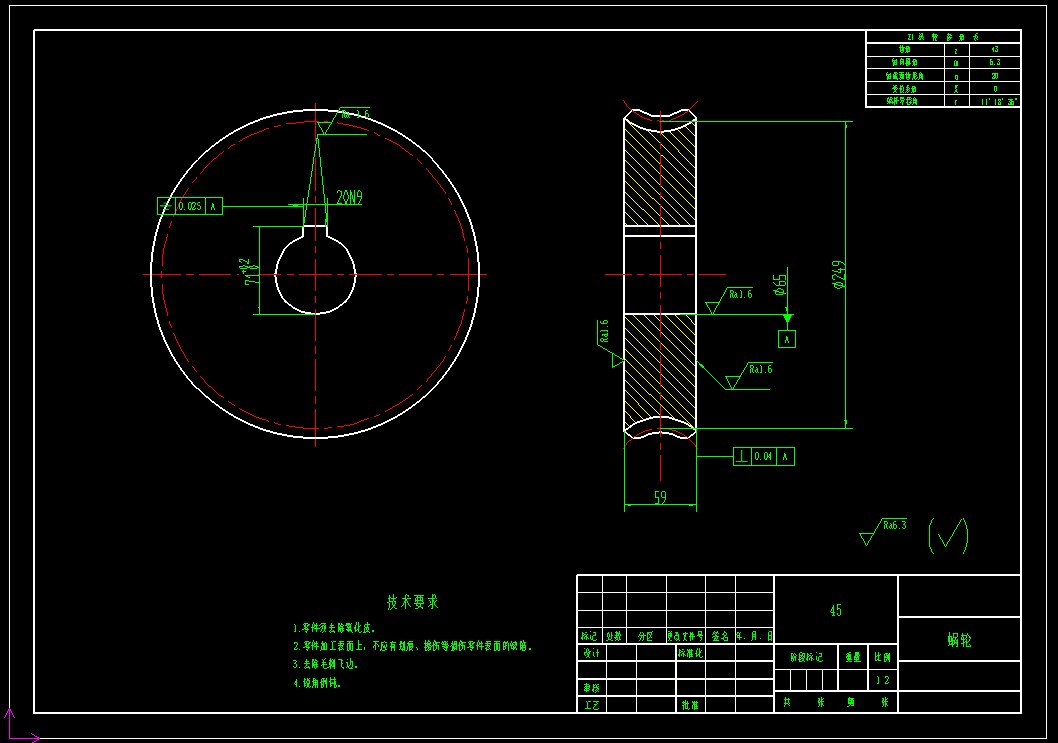The width and height of the screenshot is (1058, 743).
Task: Select the Ra6.3 surface roughness symbol
Action: click(x=883, y=532)
